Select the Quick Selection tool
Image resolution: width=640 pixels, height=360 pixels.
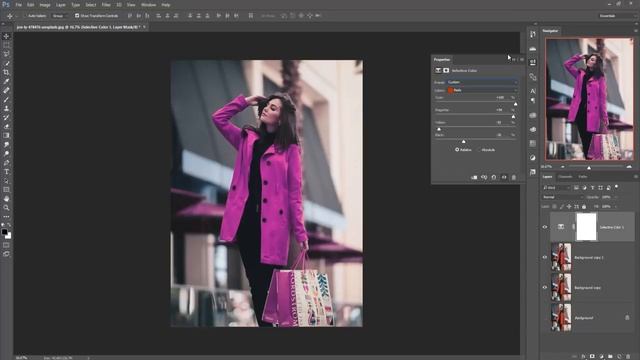coord(6,63)
